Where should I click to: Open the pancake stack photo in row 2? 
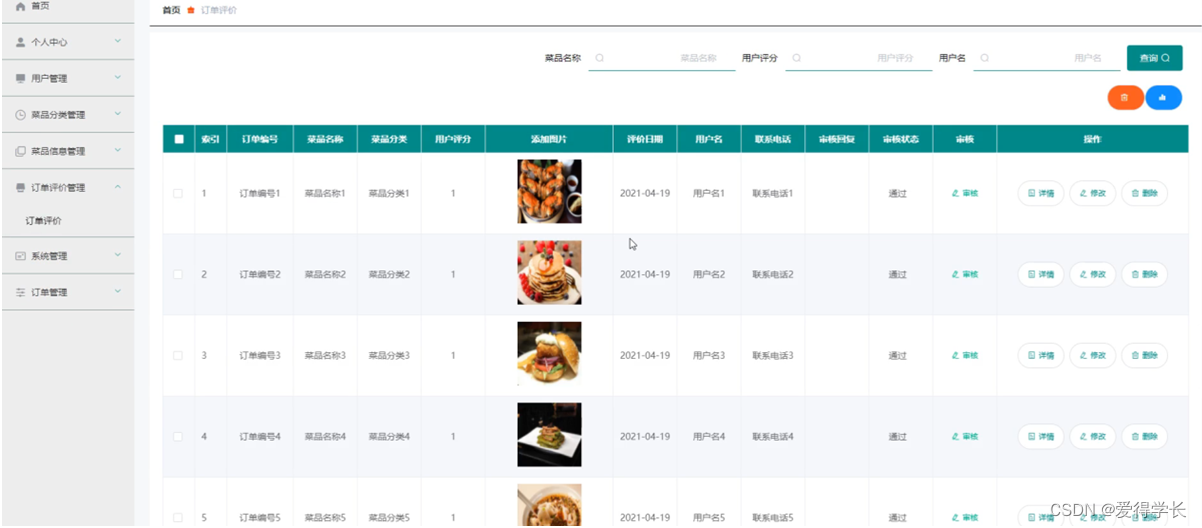[549, 272]
